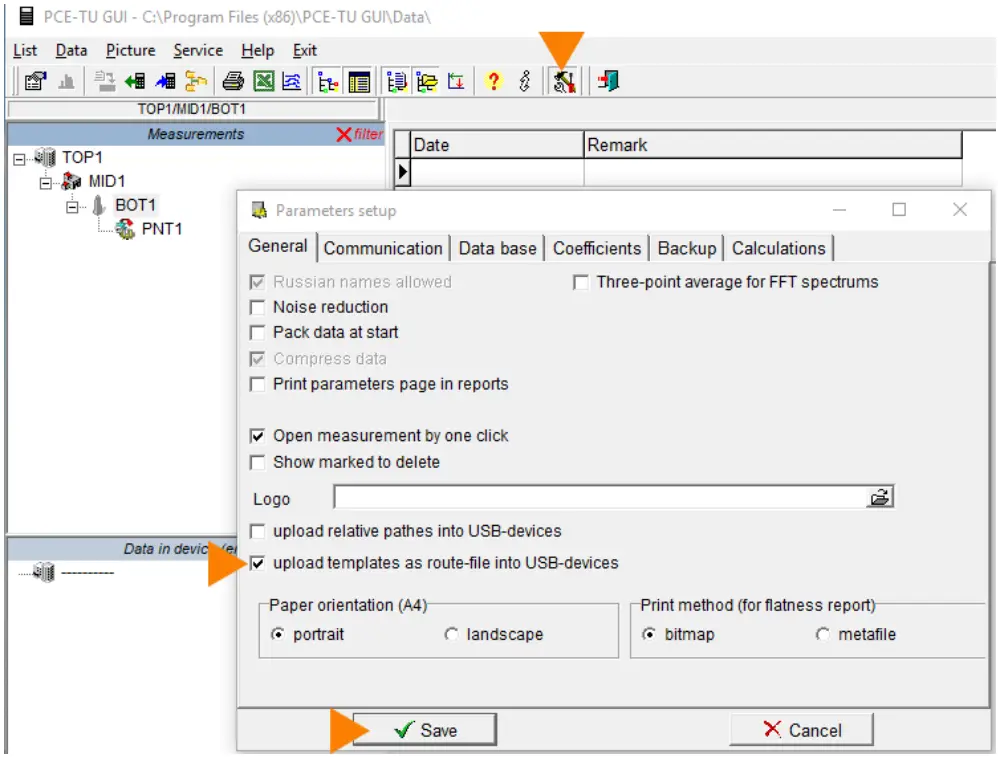The height and width of the screenshot is (757, 998).
Task: Select metafile print method
Action: pos(823,635)
